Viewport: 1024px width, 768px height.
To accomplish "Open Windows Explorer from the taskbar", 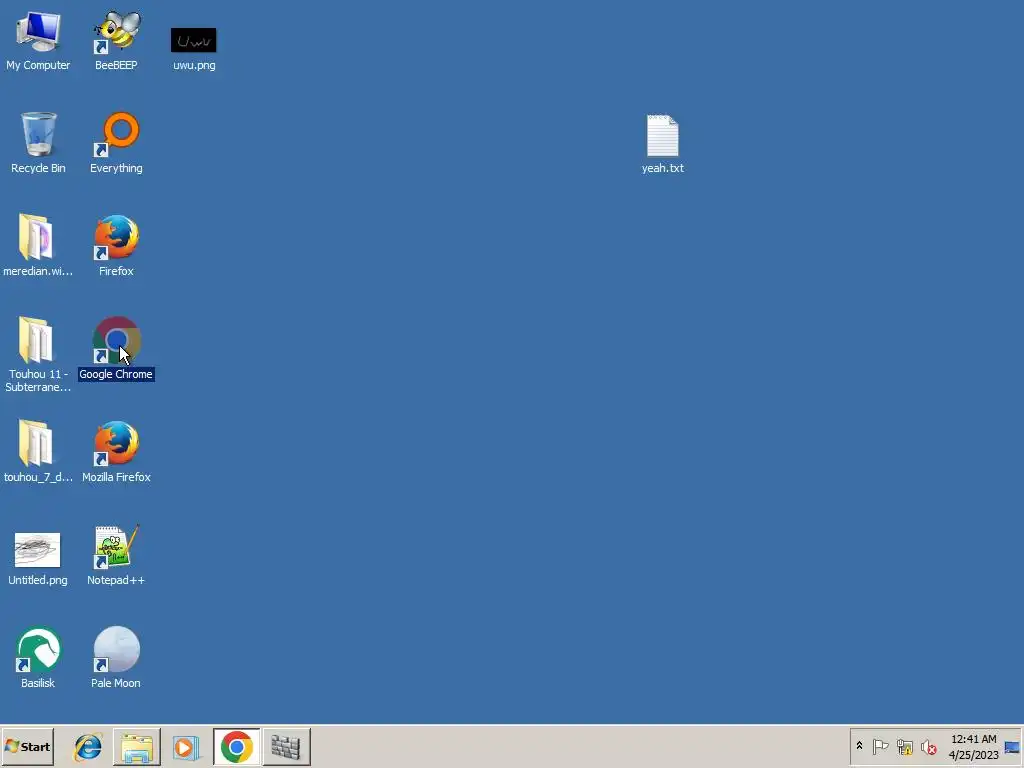I will pyautogui.click(x=136, y=747).
